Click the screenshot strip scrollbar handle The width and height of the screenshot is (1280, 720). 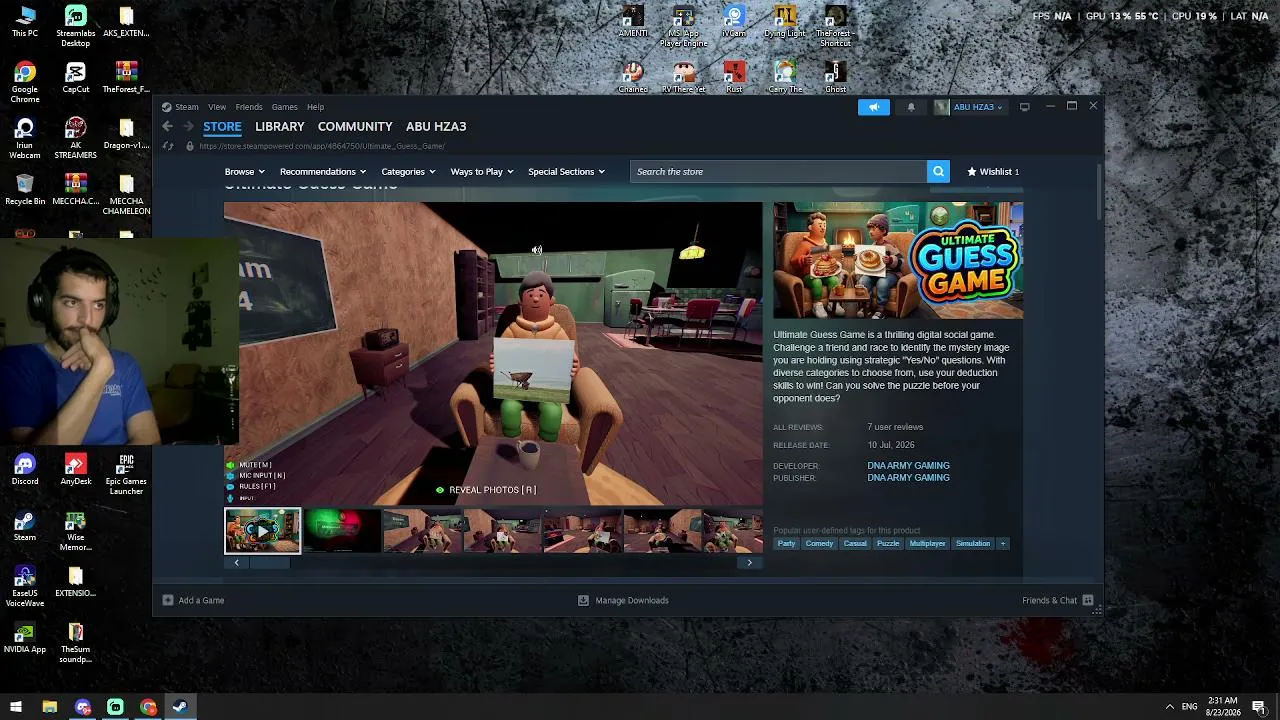pos(269,563)
